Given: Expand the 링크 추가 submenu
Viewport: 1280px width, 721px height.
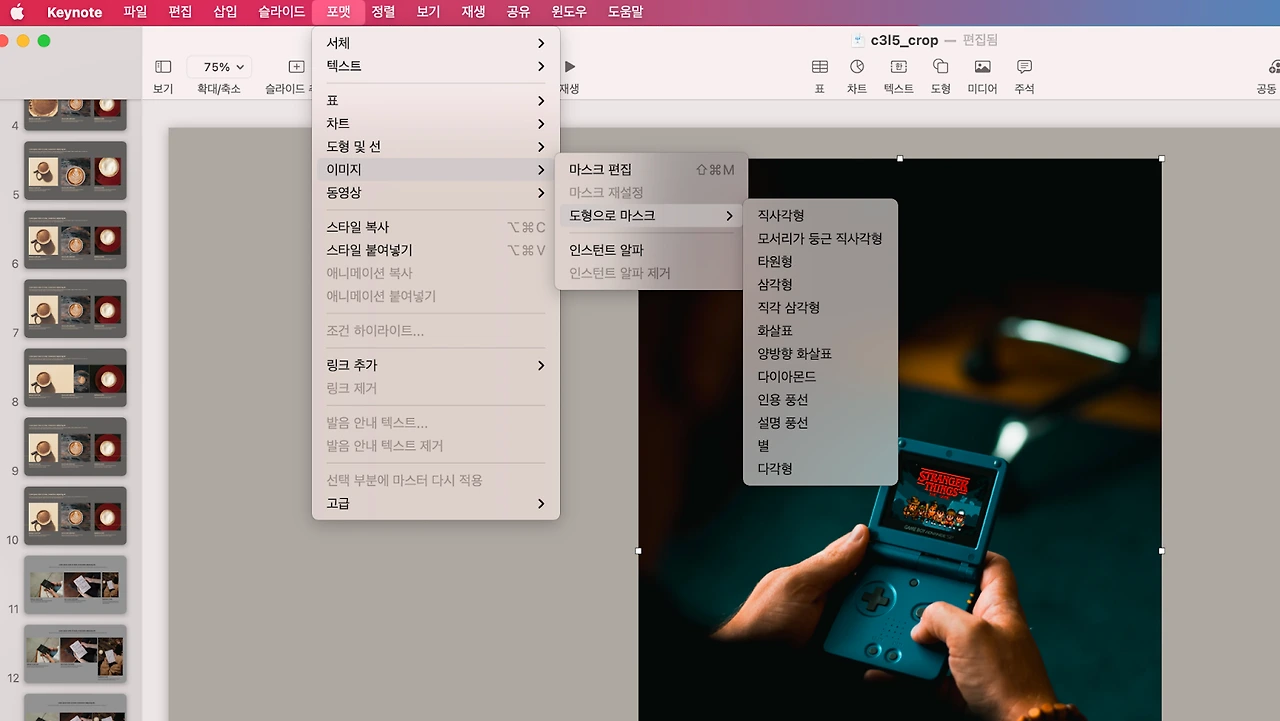Looking at the screenshot, I should [436, 365].
